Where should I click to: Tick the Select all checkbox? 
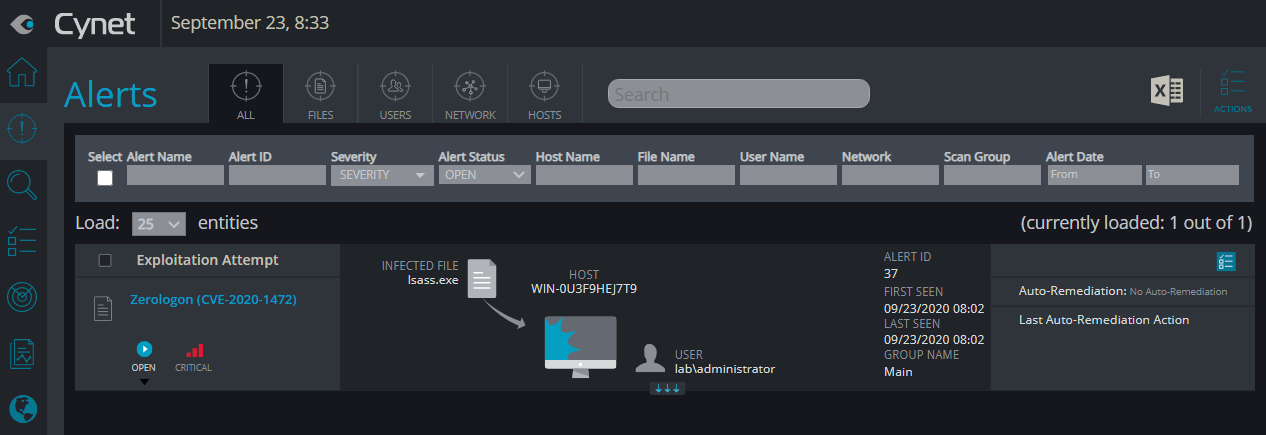coord(105,177)
